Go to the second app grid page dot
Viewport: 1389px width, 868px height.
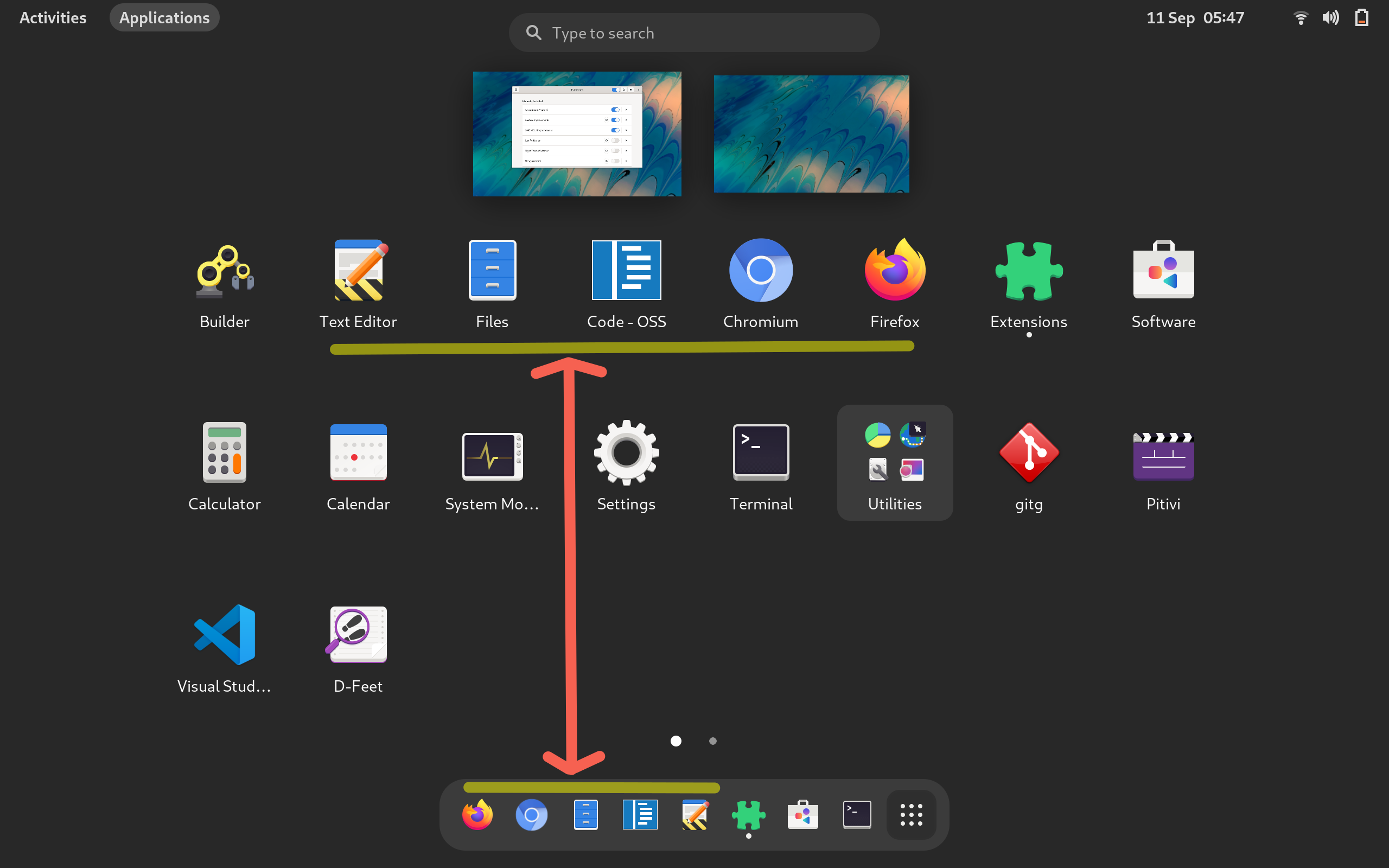(x=713, y=741)
